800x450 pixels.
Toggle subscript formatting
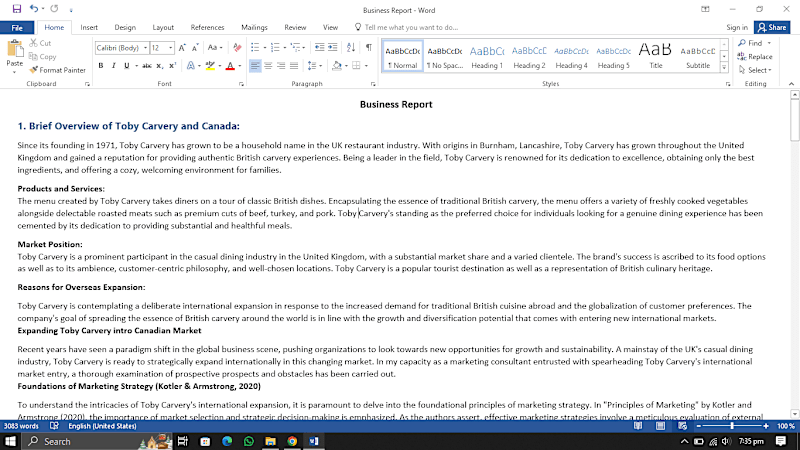[x=160, y=66]
